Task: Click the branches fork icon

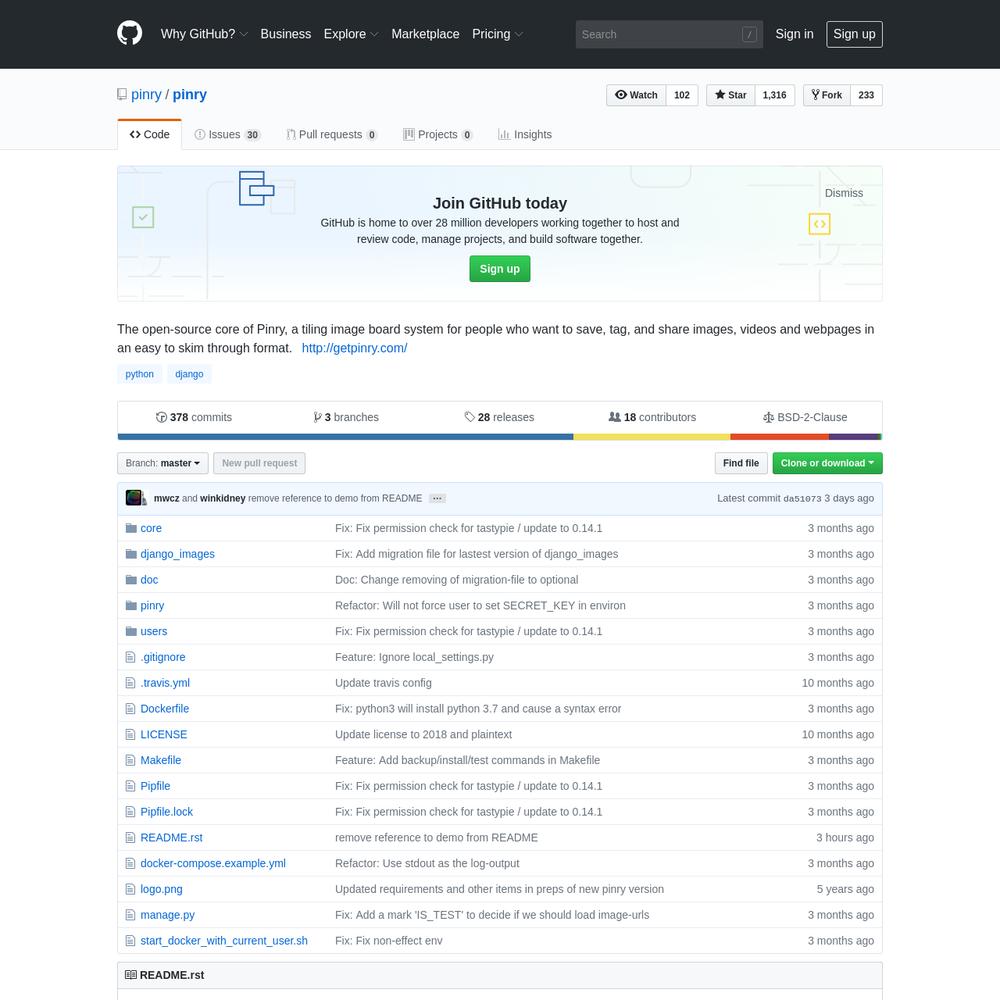Action: click(x=317, y=417)
